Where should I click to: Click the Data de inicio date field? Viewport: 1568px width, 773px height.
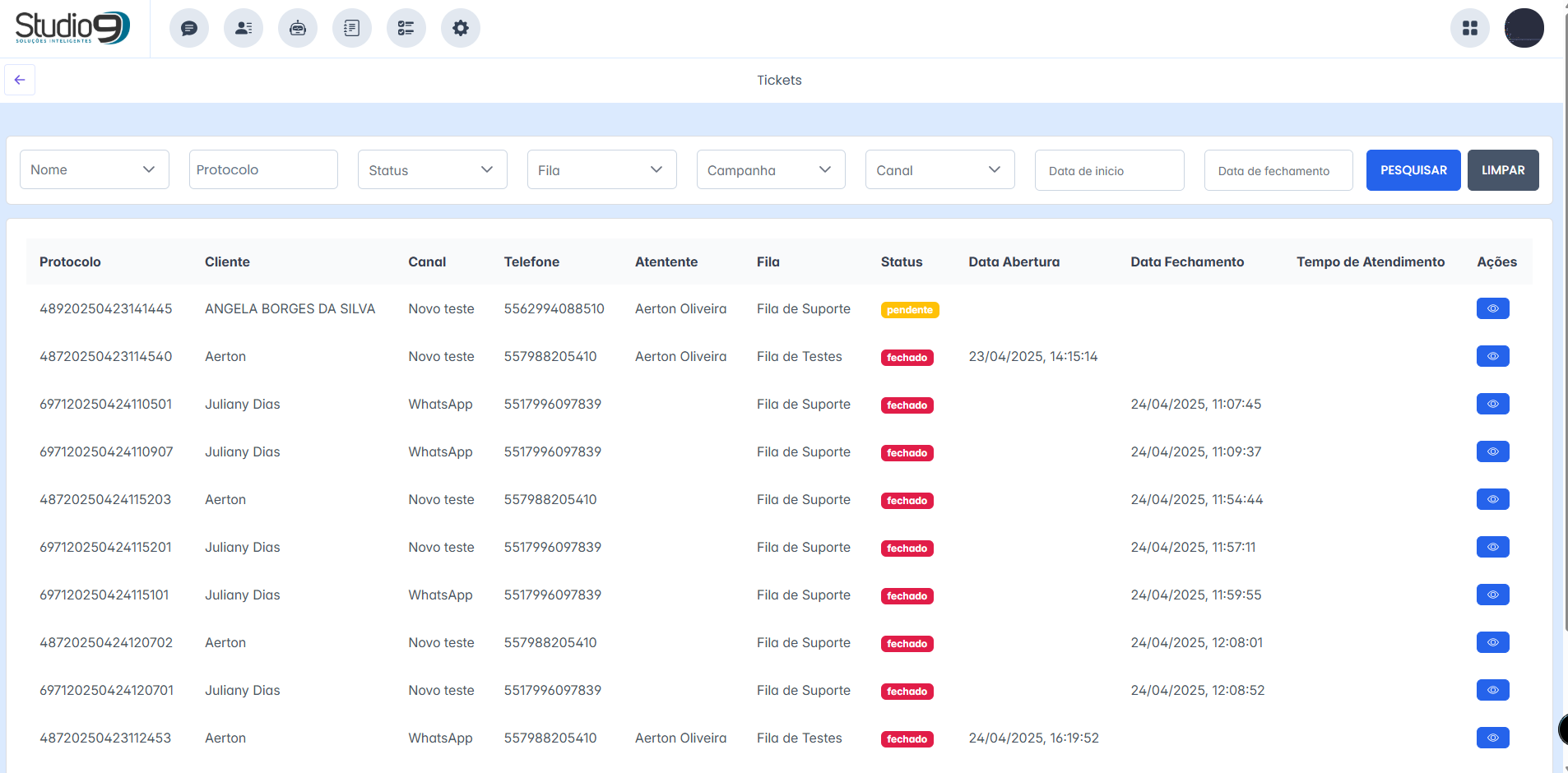(1109, 170)
